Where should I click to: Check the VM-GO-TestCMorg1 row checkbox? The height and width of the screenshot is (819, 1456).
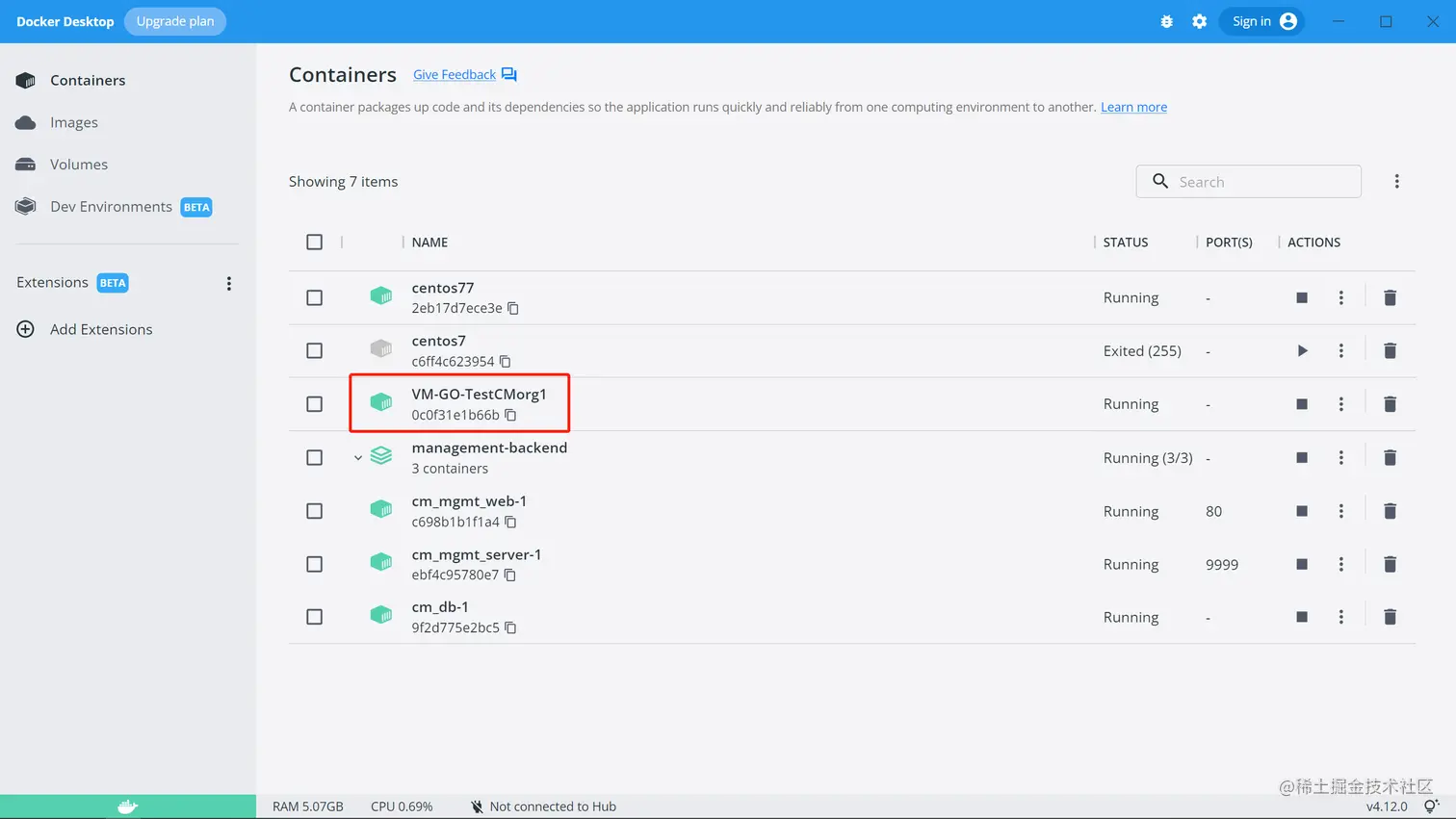(x=314, y=404)
